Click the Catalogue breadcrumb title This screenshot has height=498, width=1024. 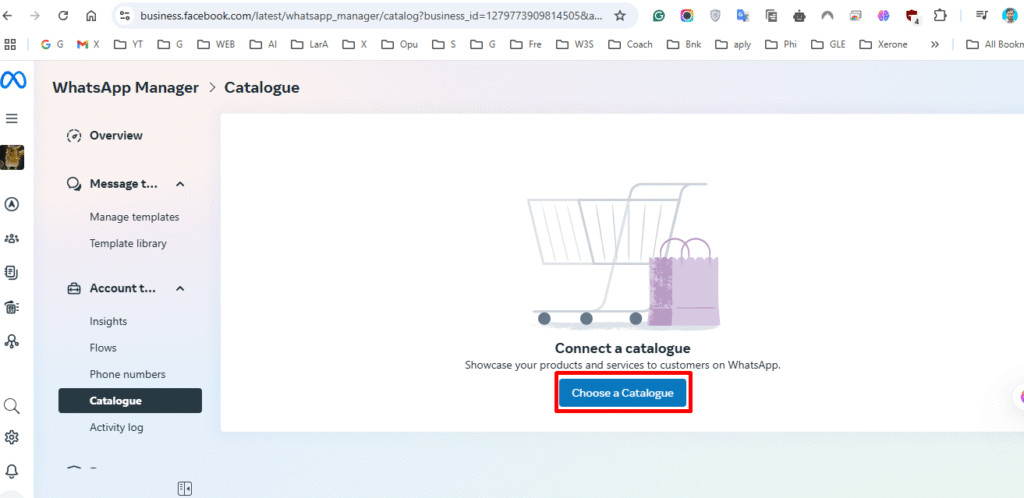(x=262, y=87)
